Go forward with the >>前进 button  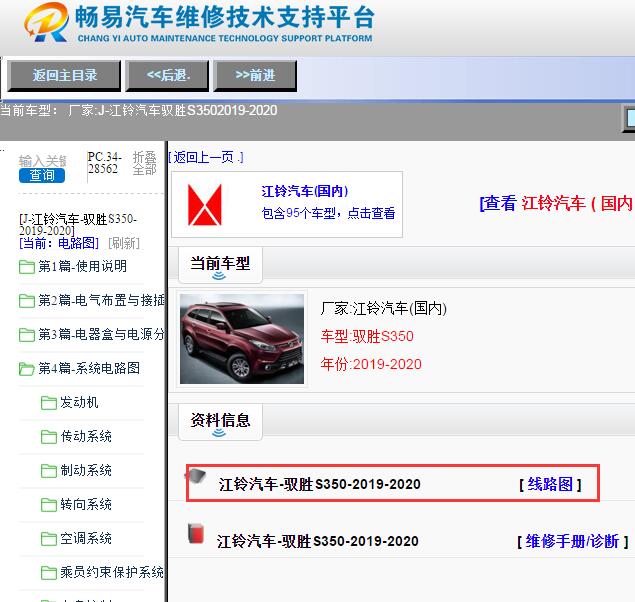pos(255,76)
